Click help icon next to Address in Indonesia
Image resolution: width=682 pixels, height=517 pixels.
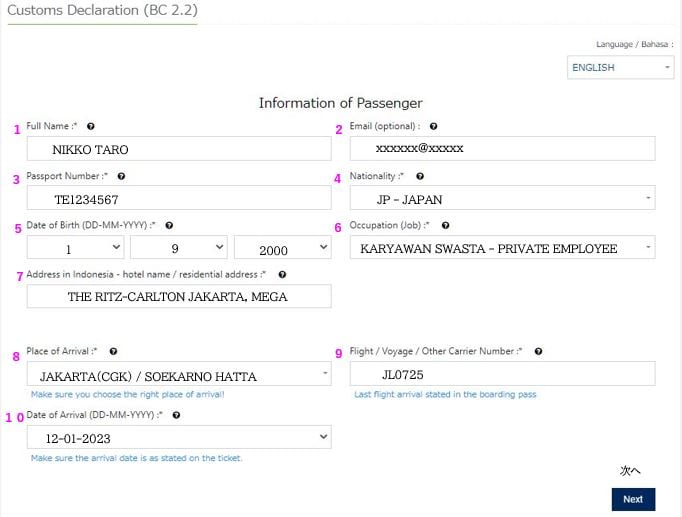[283, 274]
